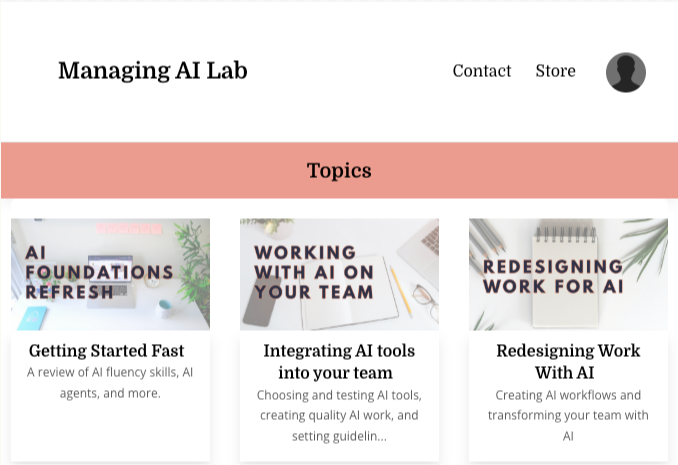Open the Redesigning Work For AI thumbnail
The image size is (678, 465).
tap(568, 274)
